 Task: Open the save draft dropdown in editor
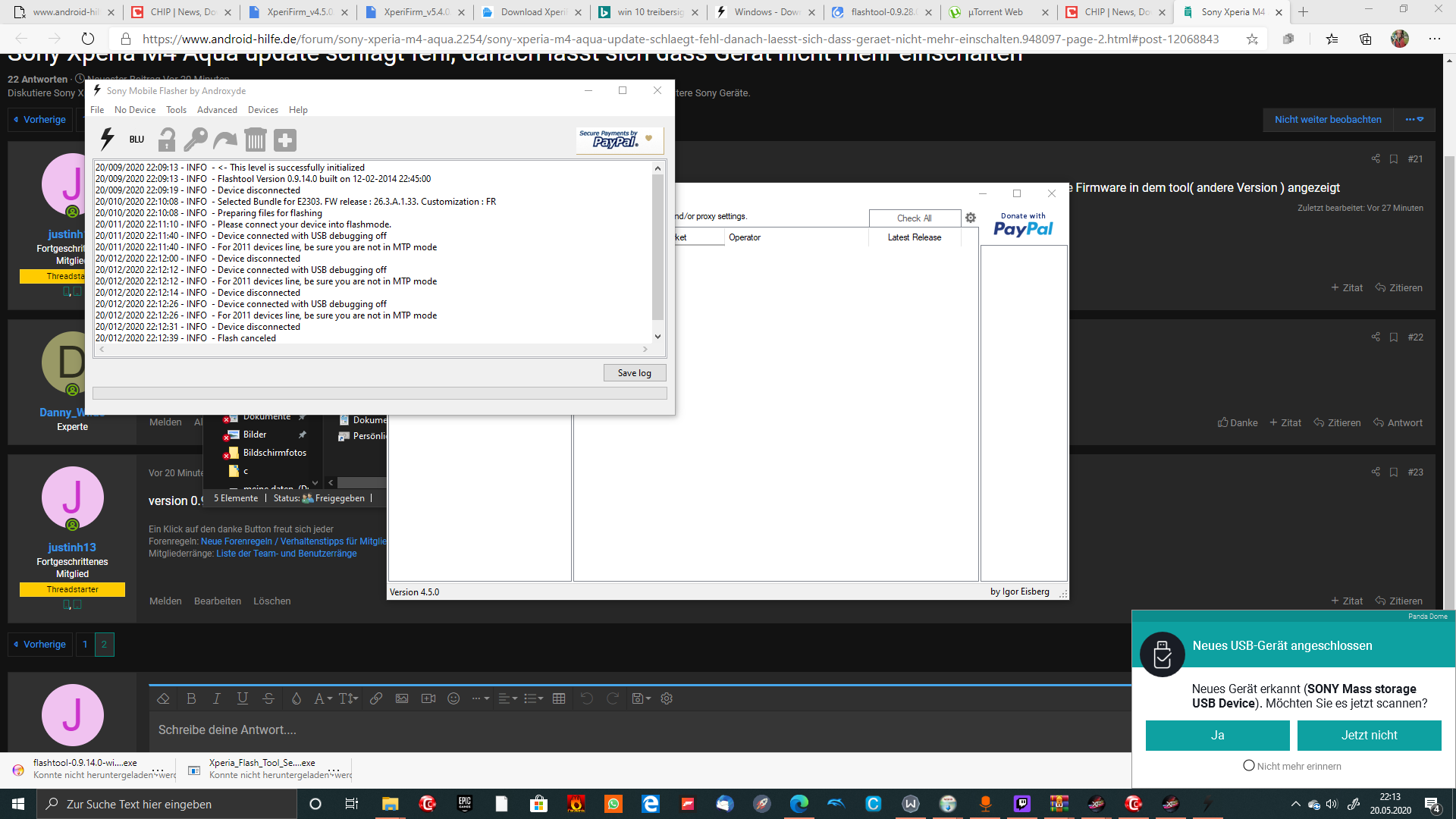point(641,699)
